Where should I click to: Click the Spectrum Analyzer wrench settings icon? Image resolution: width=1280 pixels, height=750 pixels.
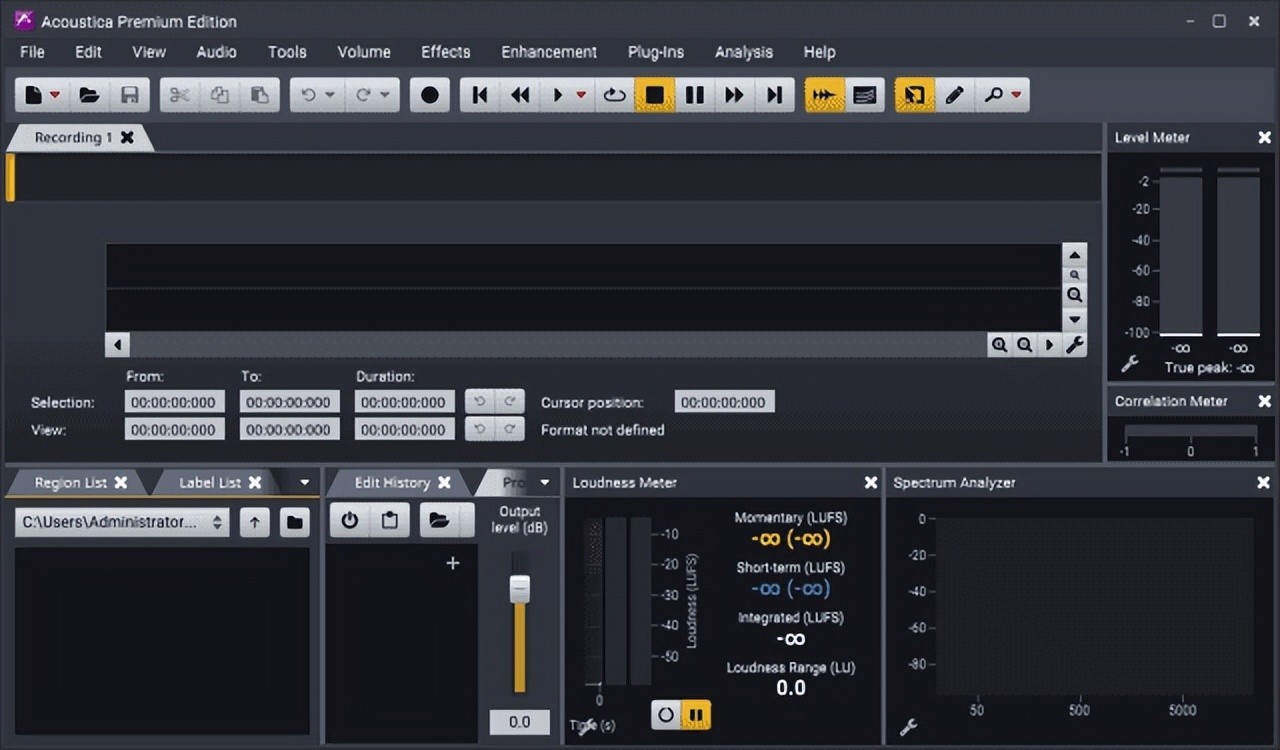(908, 727)
